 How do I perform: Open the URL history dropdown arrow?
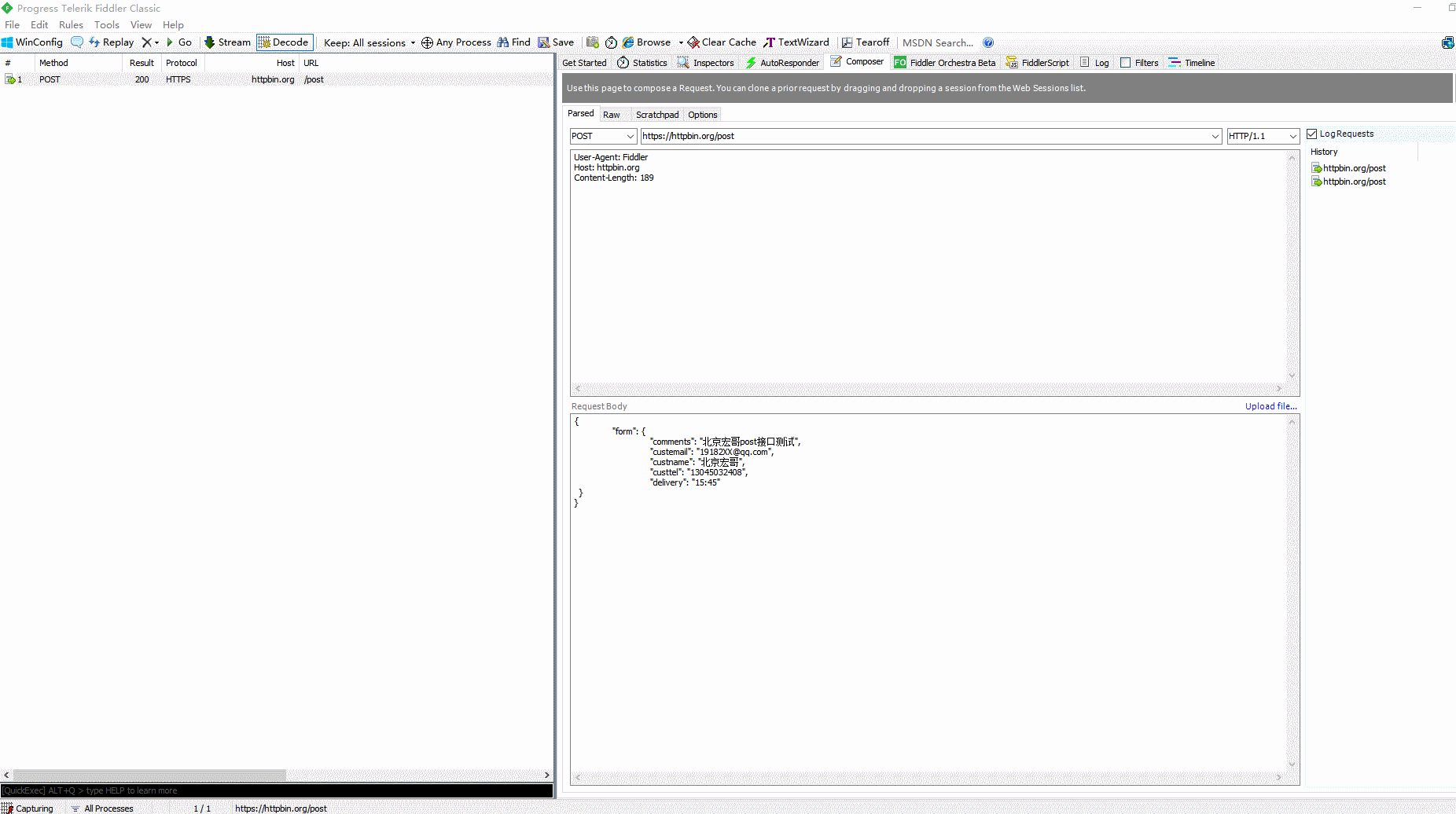point(1215,137)
